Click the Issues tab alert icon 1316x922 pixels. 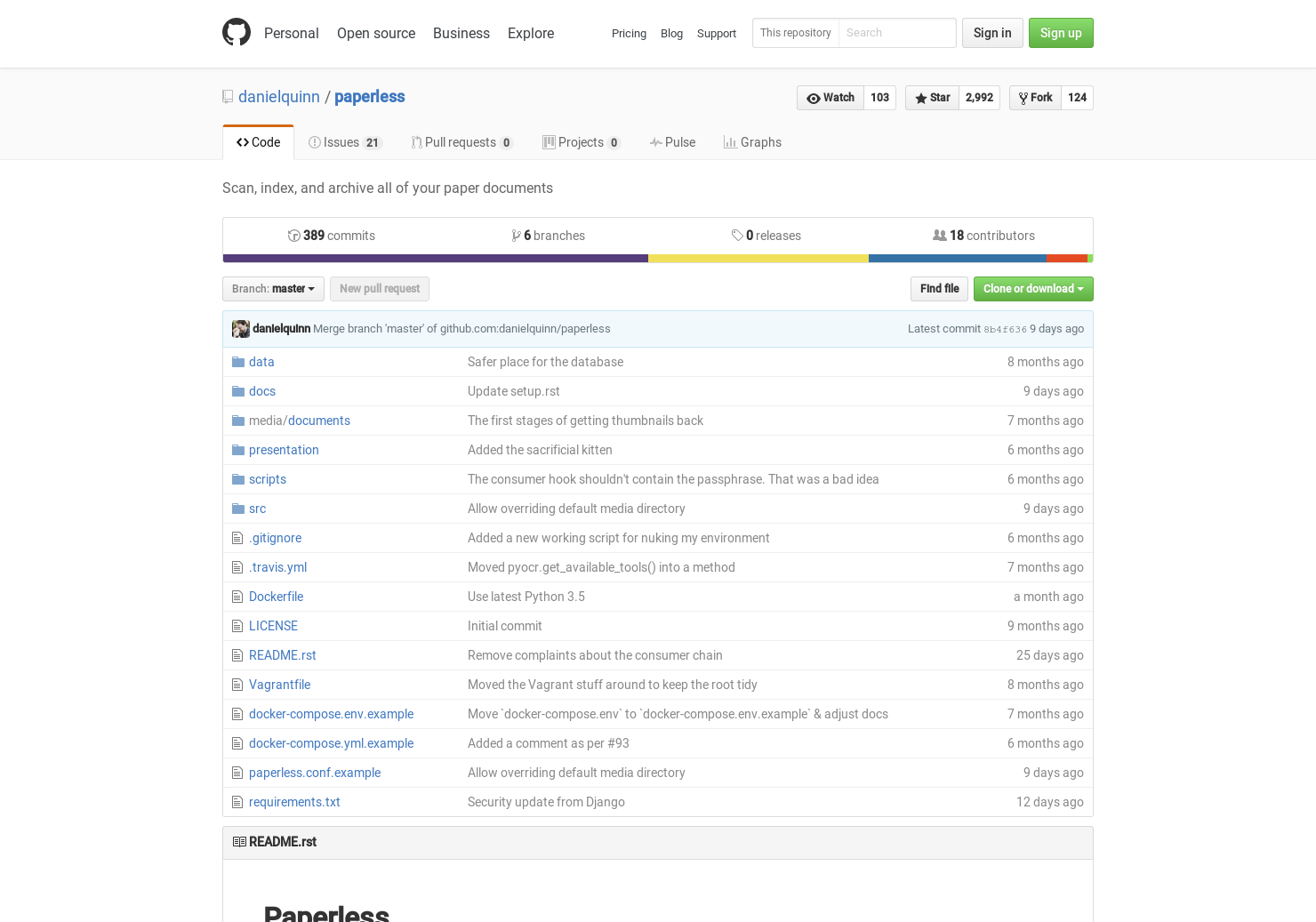pyautogui.click(x=315, y=142)
